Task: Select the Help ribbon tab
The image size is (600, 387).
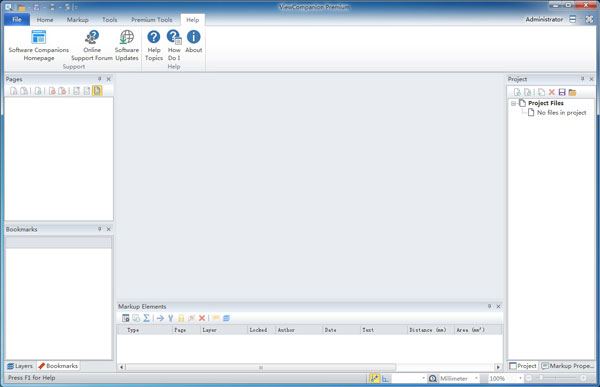Action: 192,20
